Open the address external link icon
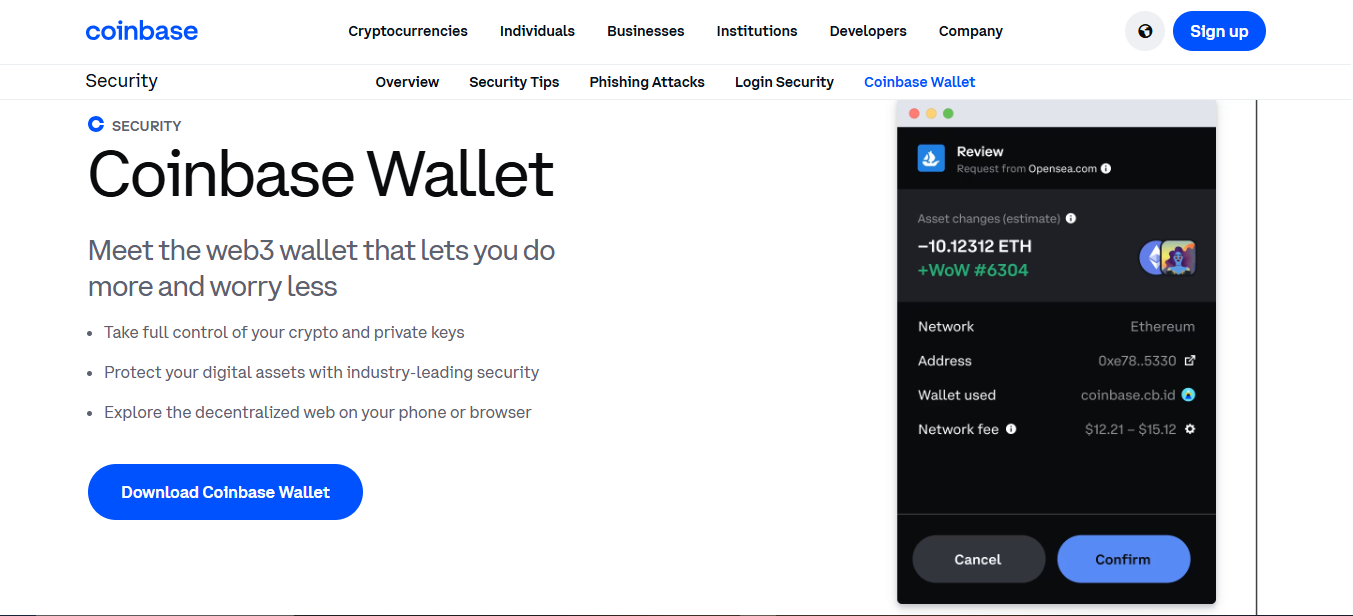The width and height of the screenshot is (1353, 616). pyautogui.click(x=1189, y=361)
